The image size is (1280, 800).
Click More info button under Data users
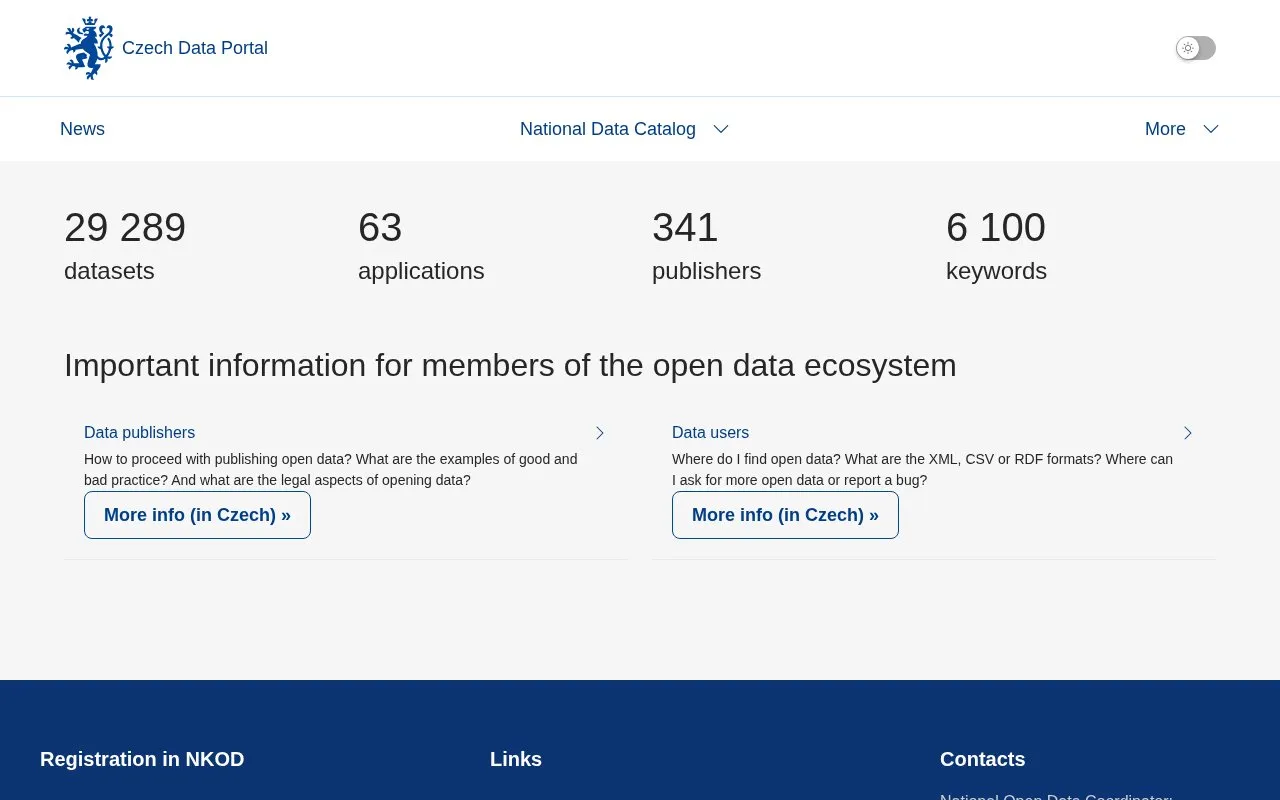point(785,515)
